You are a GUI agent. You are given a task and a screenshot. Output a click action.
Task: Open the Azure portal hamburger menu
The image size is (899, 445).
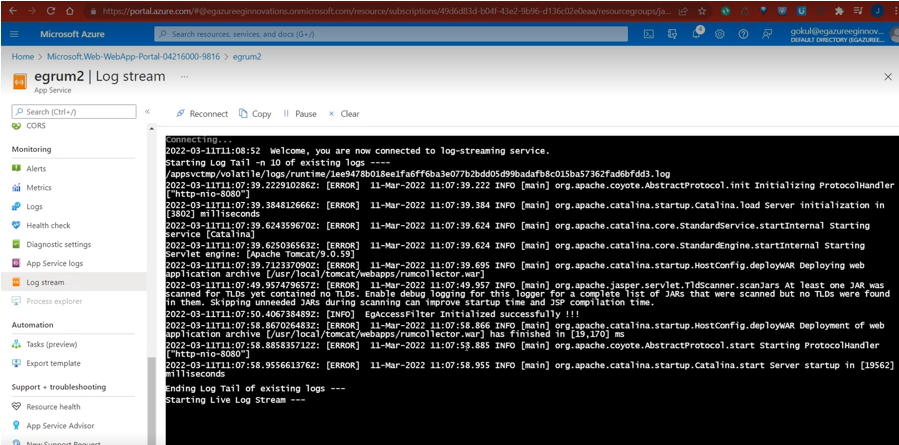point(14,34)
